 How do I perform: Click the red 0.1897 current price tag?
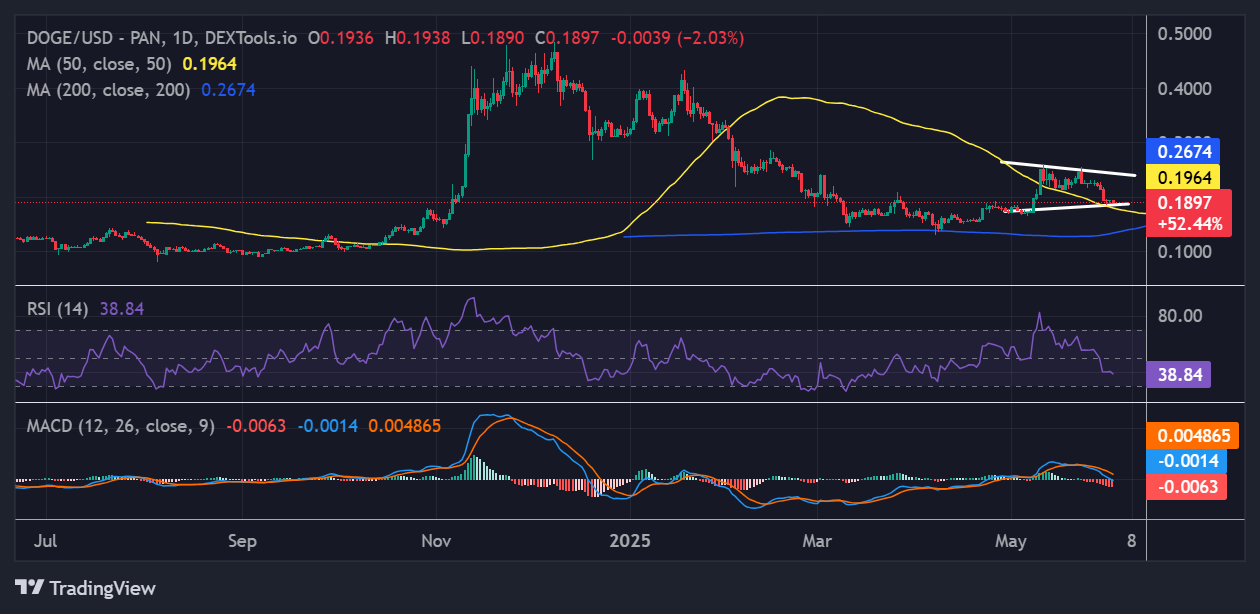(x=1184, y=202)
